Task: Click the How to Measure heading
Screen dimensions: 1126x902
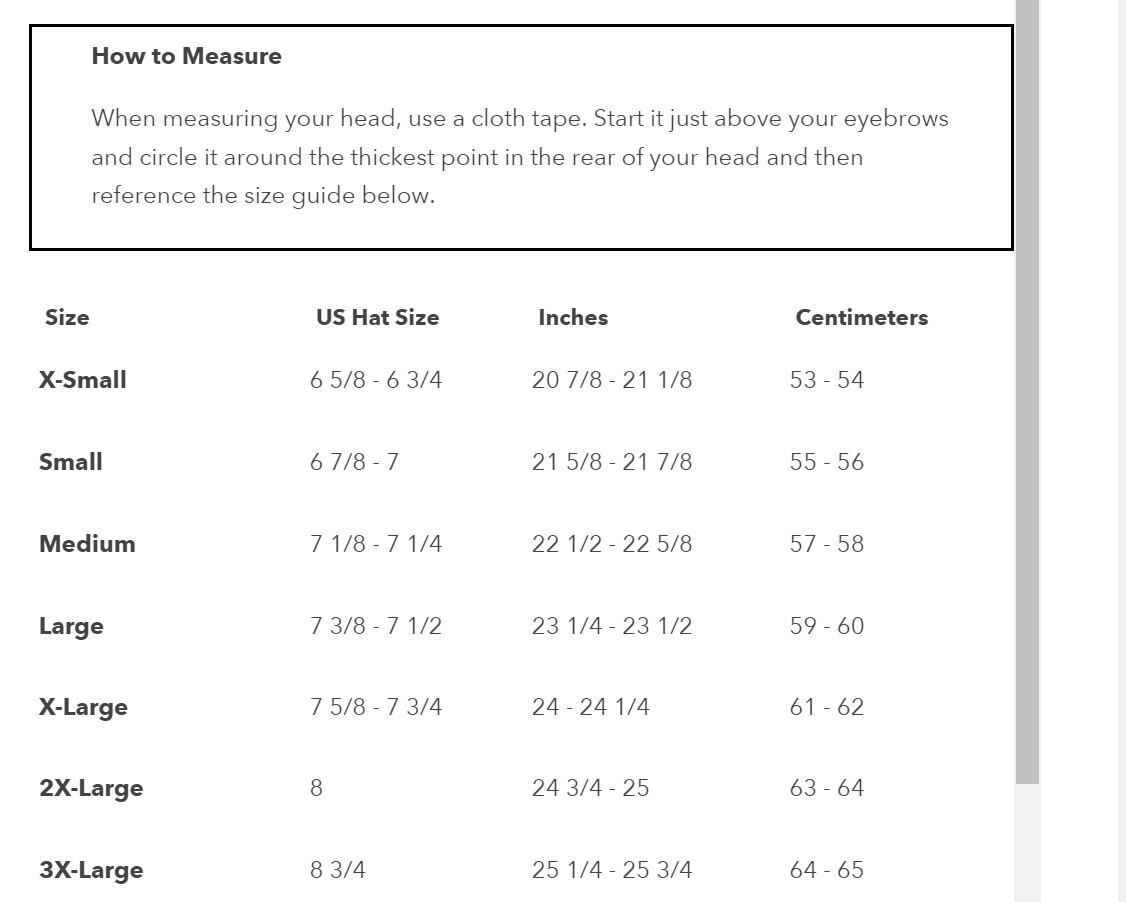Action: 186,56
